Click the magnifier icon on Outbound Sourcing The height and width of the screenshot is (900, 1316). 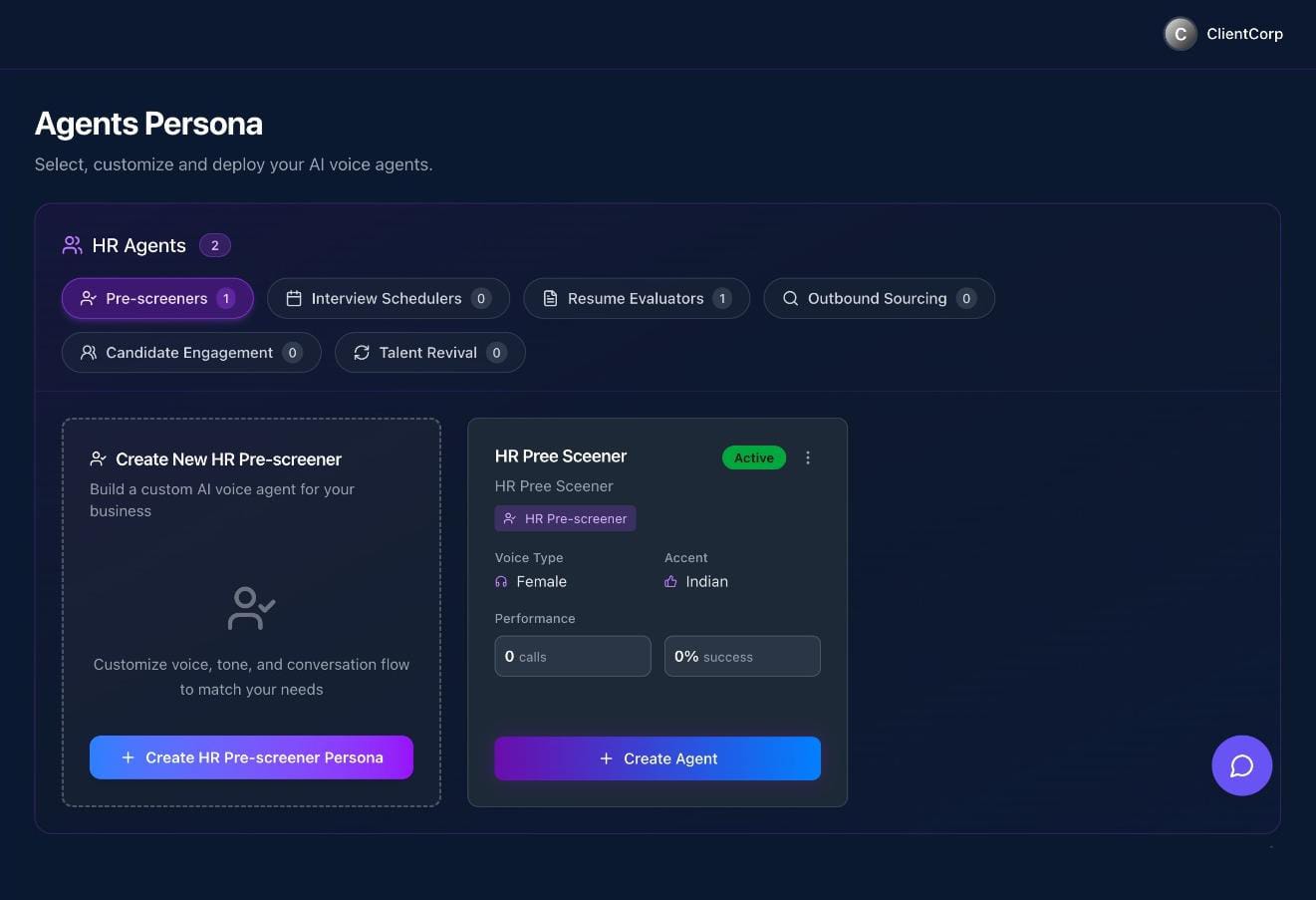pyautogui.click(x=790, y=298)
